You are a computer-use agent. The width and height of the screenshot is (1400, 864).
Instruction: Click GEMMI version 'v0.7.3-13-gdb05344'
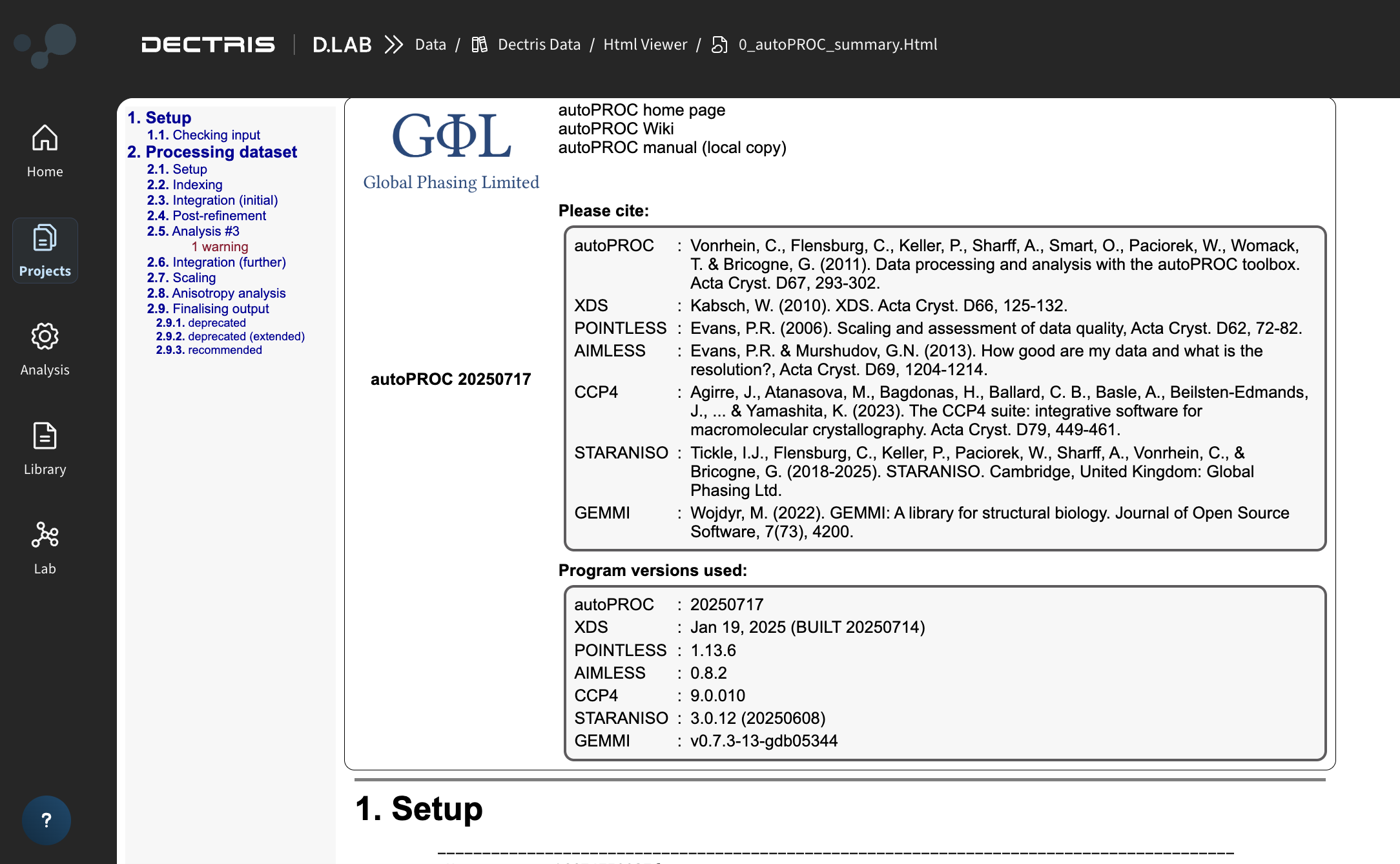[764, 741]
